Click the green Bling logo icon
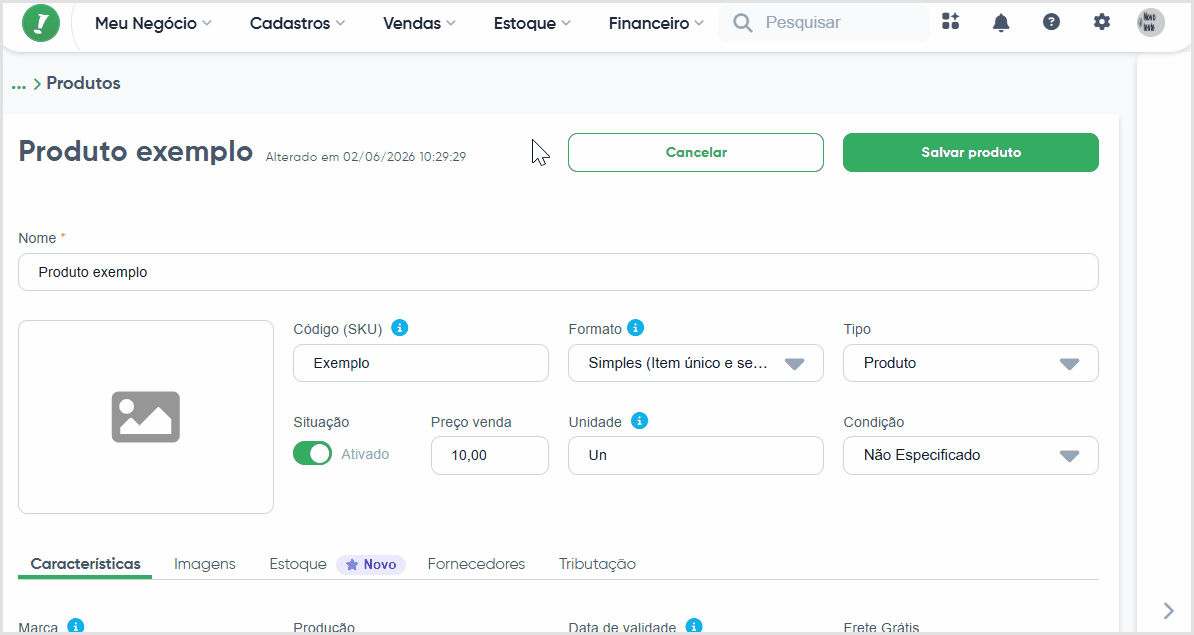The image size is (1194, 635). coord(41,23)
